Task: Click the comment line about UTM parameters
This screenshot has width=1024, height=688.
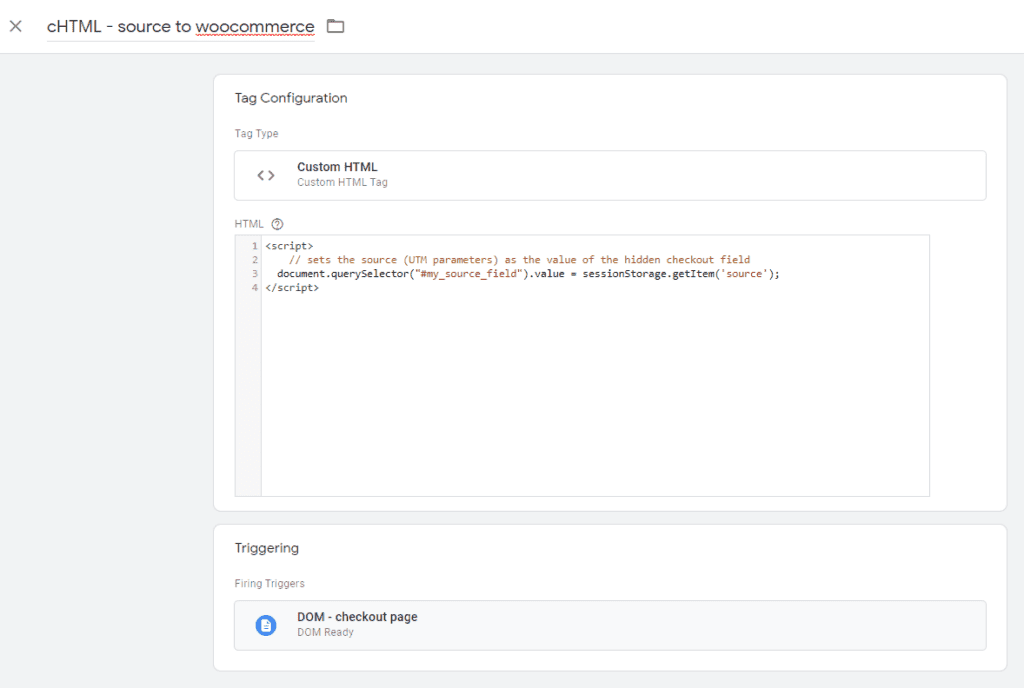Action: tap(519, 260)
